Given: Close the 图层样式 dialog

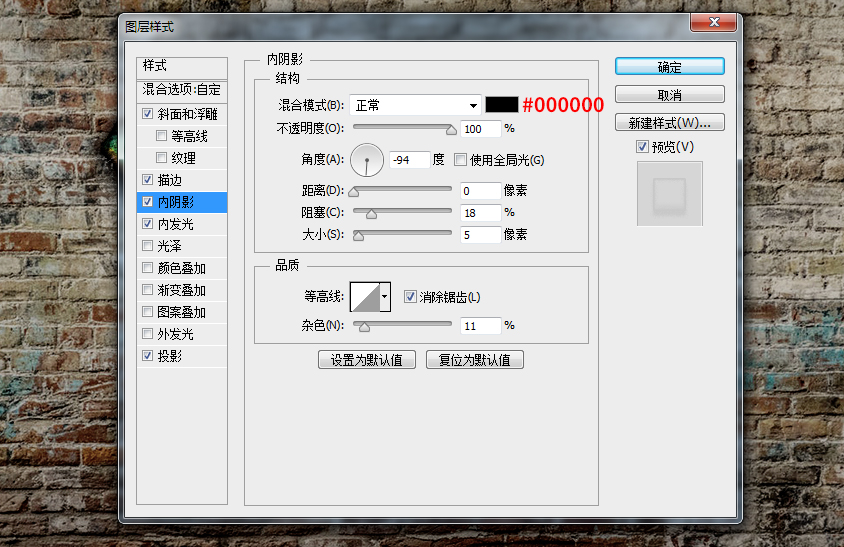Looking at the screenshot, I should click(714, 22).
